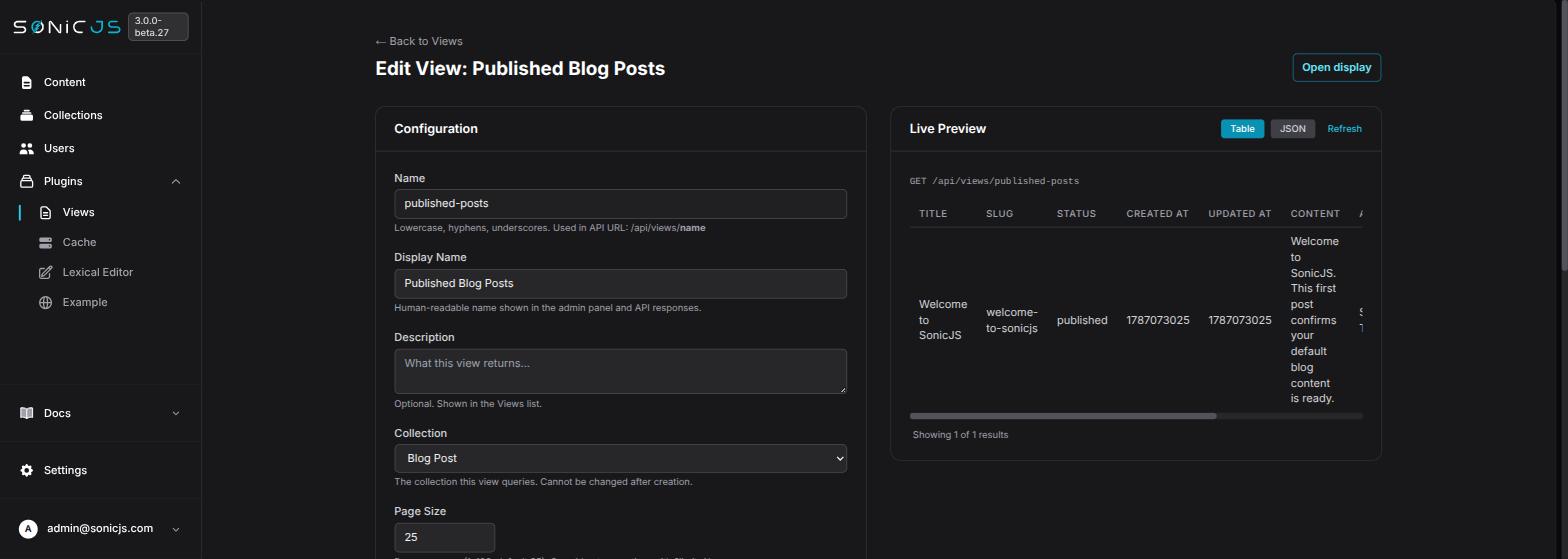Click the Docs book icon
Viewport: 1568px width, 559px height.
click(27, 413)
